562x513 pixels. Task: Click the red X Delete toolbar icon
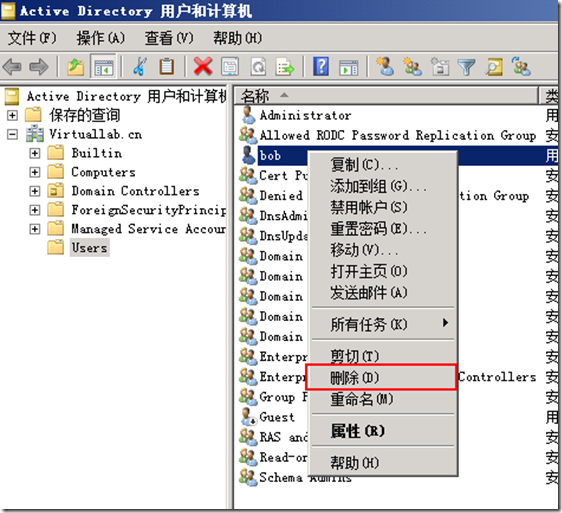tap(203, 66)
